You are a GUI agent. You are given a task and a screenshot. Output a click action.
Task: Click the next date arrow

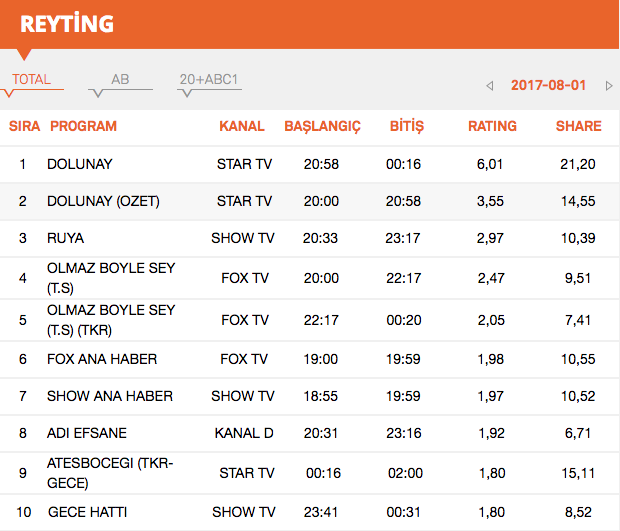click(x=609, y=86)
